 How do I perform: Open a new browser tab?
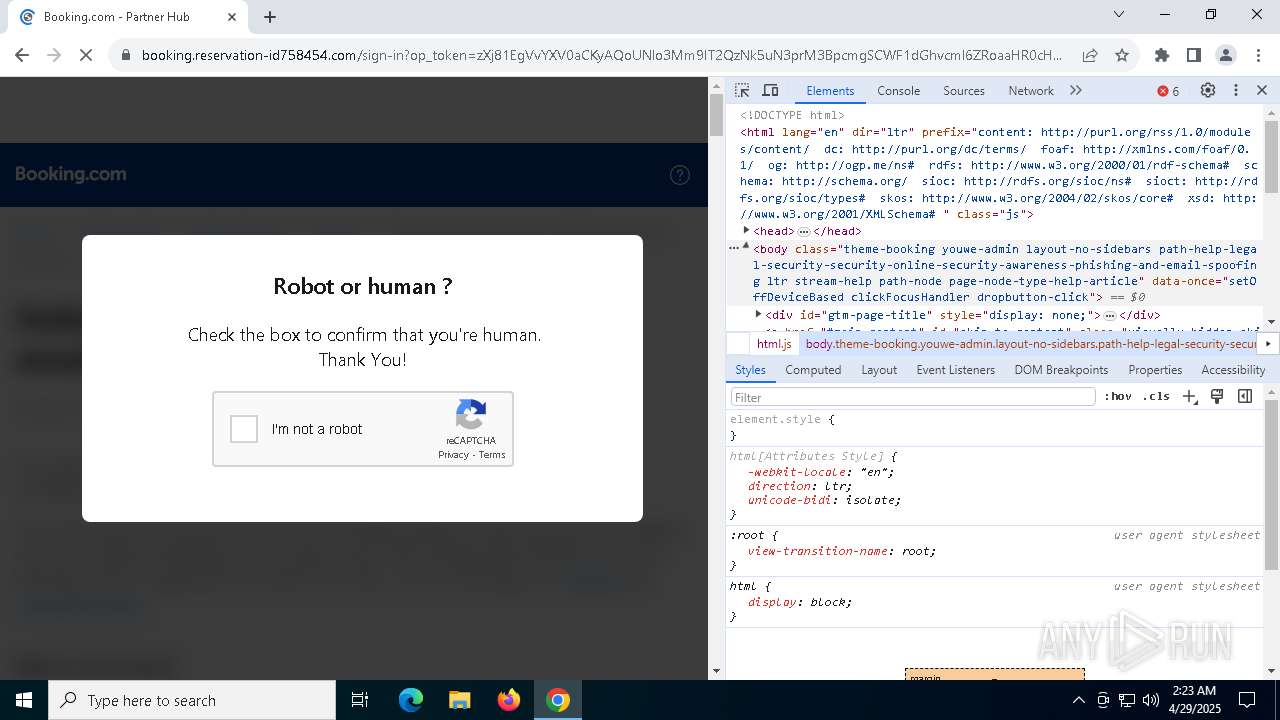click(270, 17)
